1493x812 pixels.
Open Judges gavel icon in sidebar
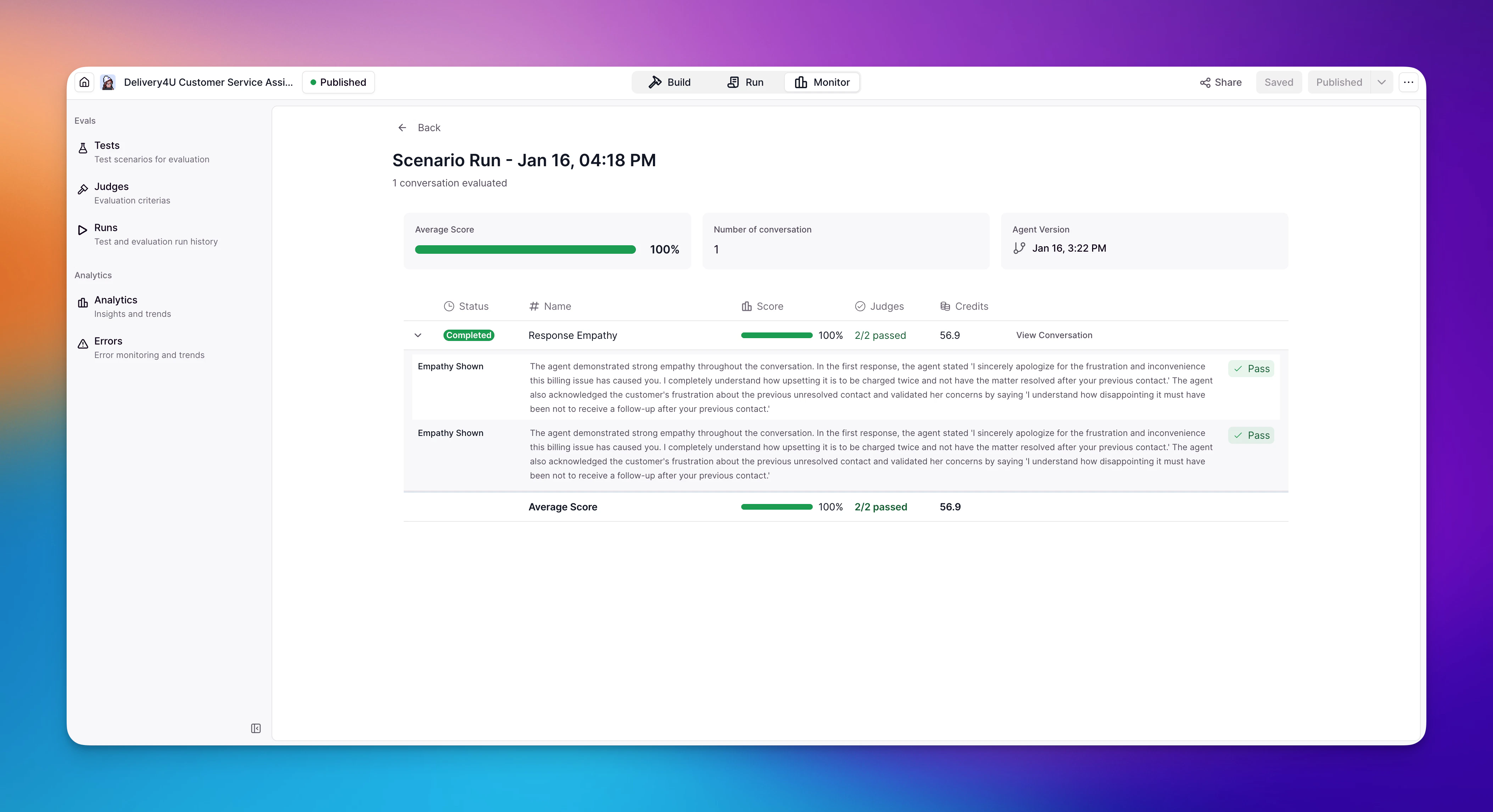[83, 189]
